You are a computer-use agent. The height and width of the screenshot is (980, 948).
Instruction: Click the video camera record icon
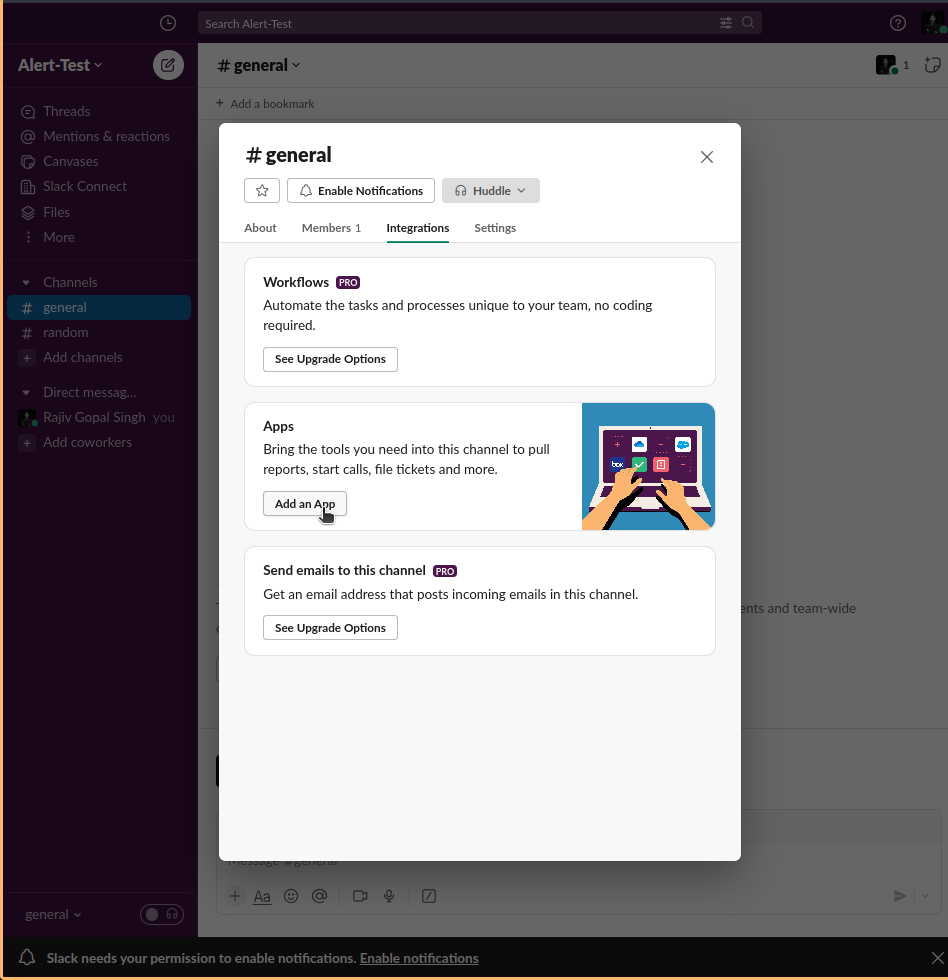point(361,896)
